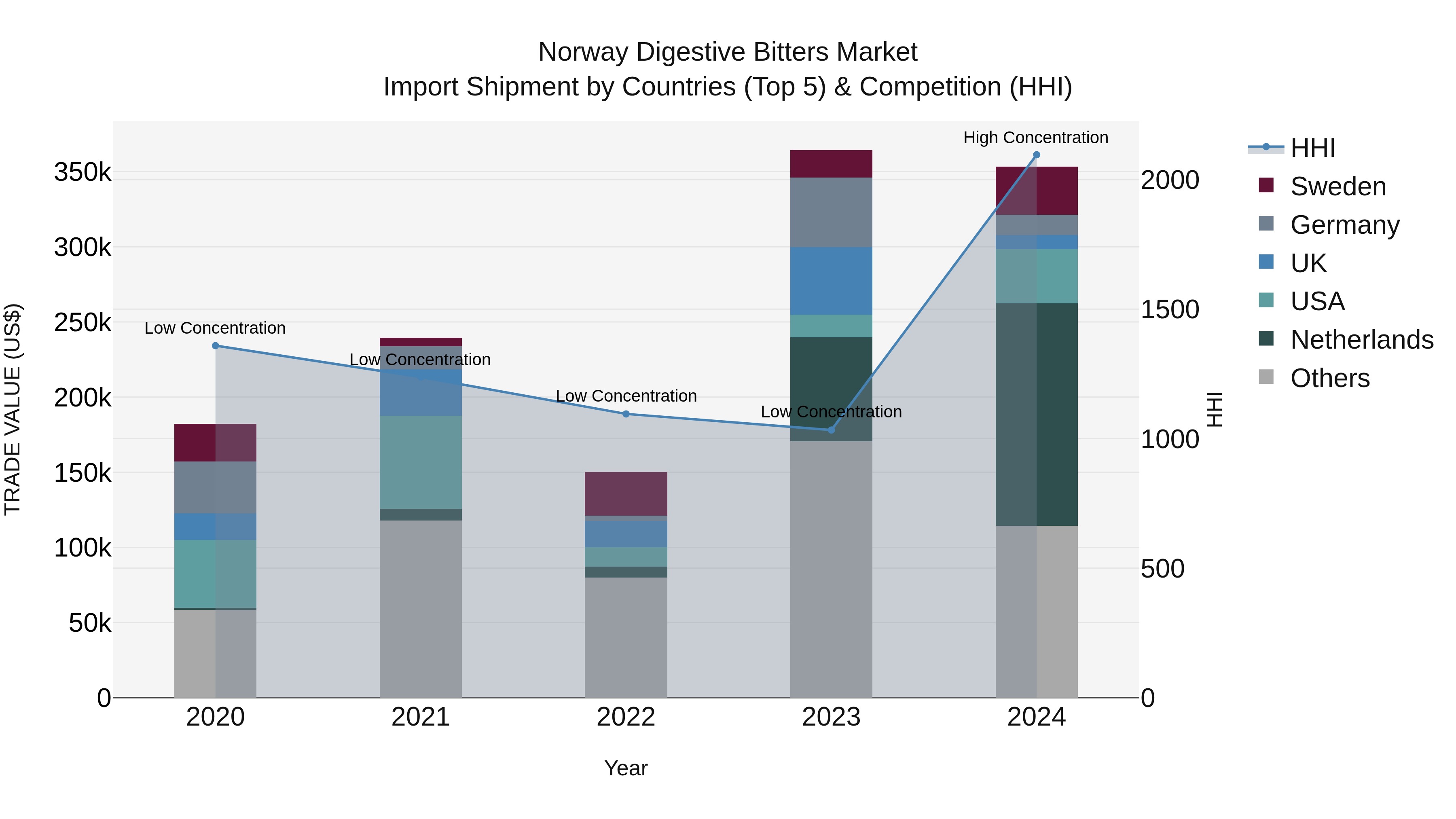Toggle the Others legend entry
This screenshot has width=1456, height=819.
coord(1314,378)
